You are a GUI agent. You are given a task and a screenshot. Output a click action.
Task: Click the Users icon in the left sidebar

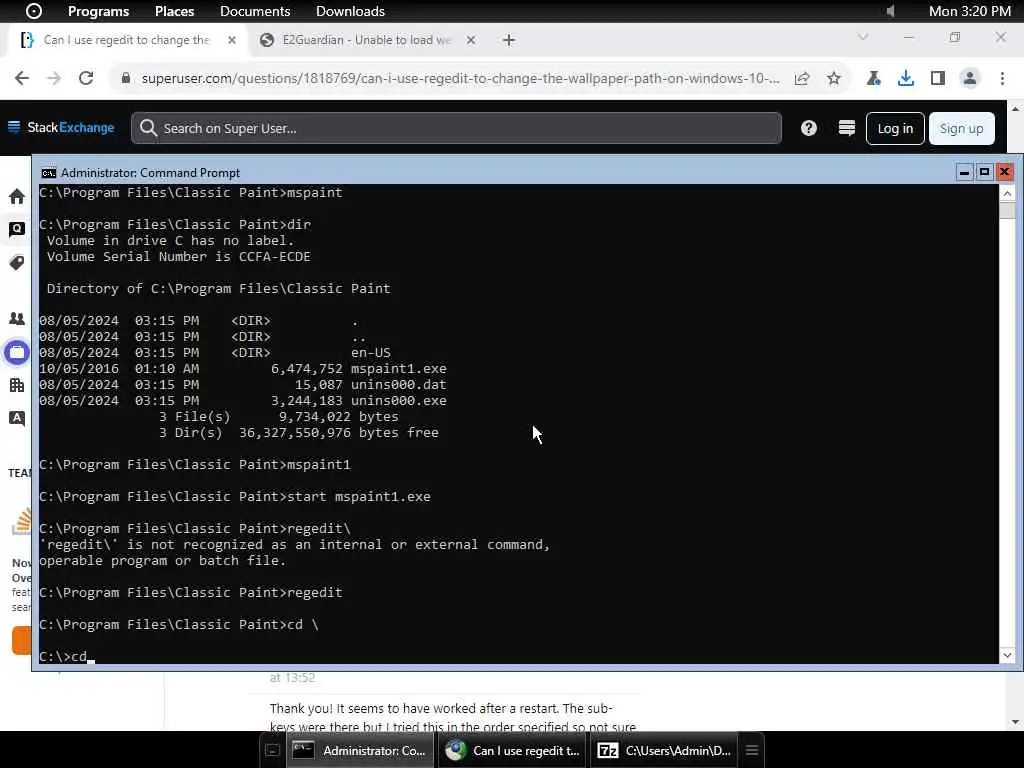pos(17,319)
